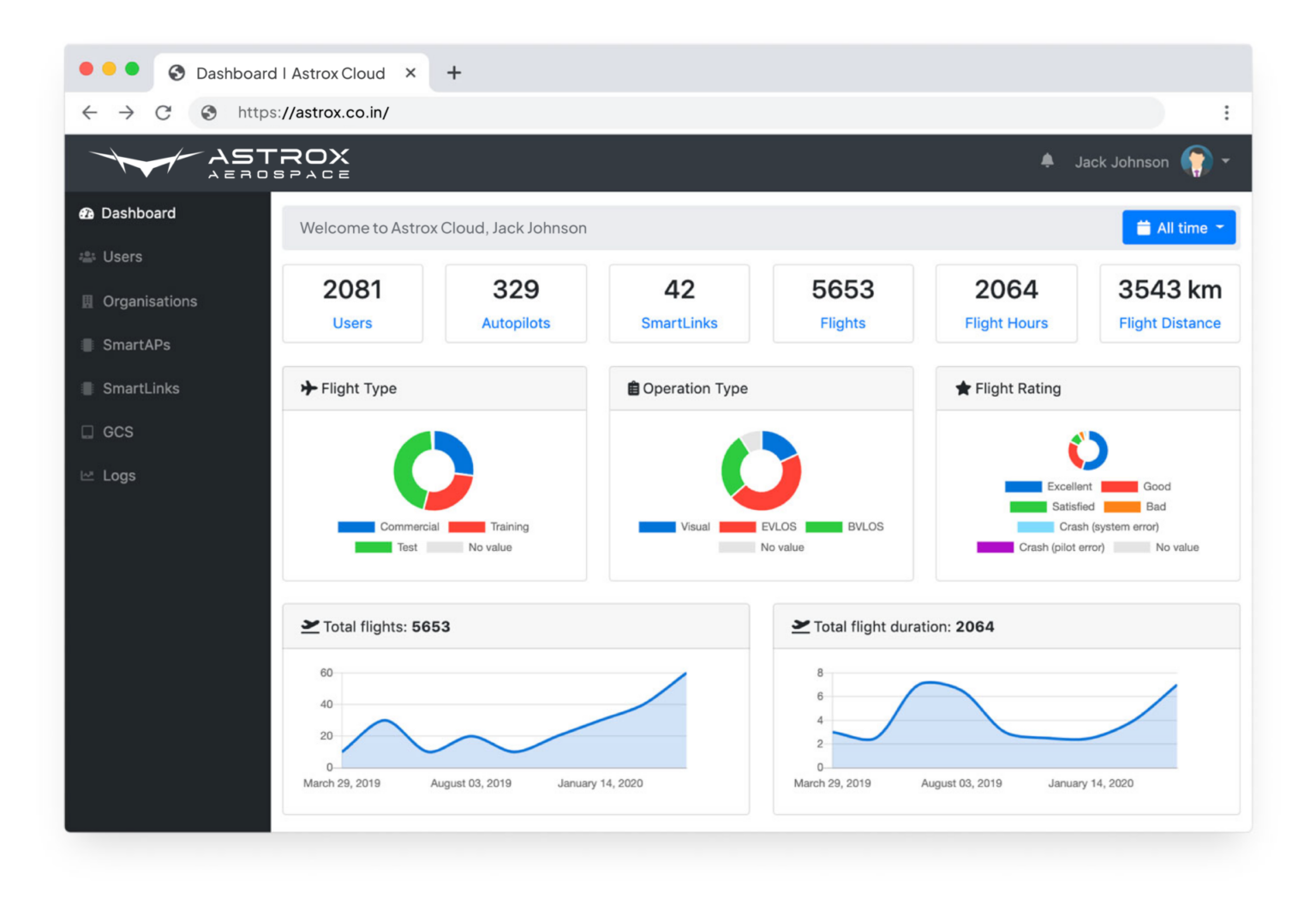Click the Users group icon in the sidebar
The height and width of the screenshot is (917, 1316).
click(x=87, y=257)
